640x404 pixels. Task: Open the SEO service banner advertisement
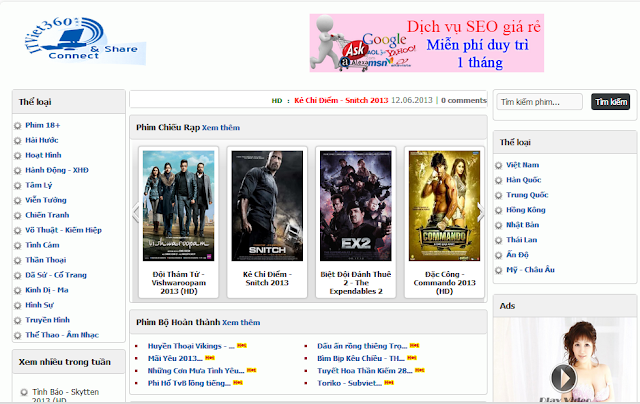427,43
